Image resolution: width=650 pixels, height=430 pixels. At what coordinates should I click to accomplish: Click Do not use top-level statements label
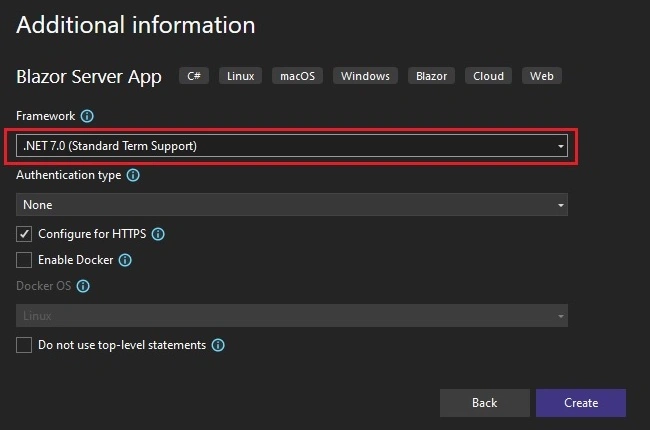pyautogui.click(x=122, y=345)
